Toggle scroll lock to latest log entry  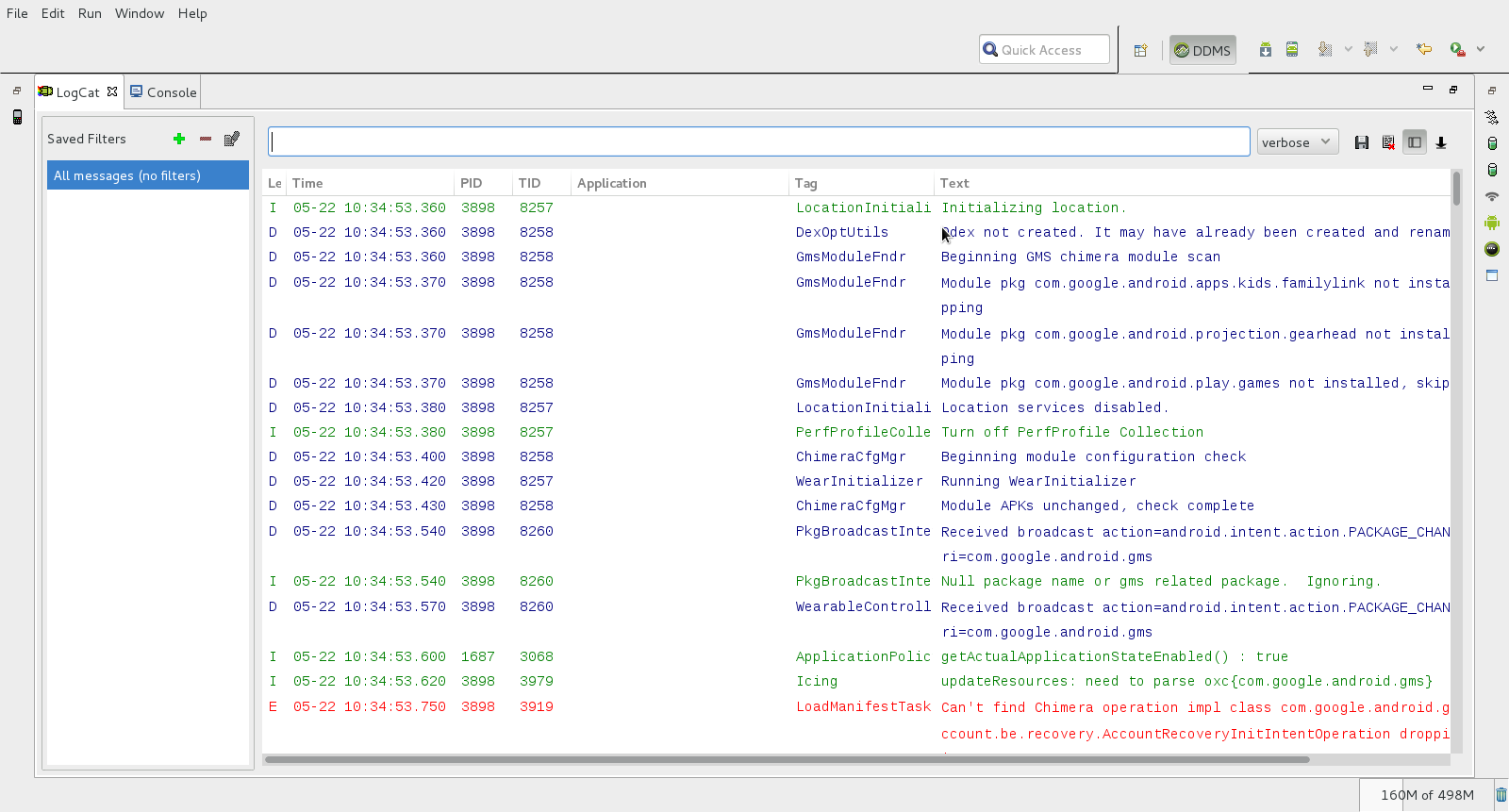[1441, 142]
